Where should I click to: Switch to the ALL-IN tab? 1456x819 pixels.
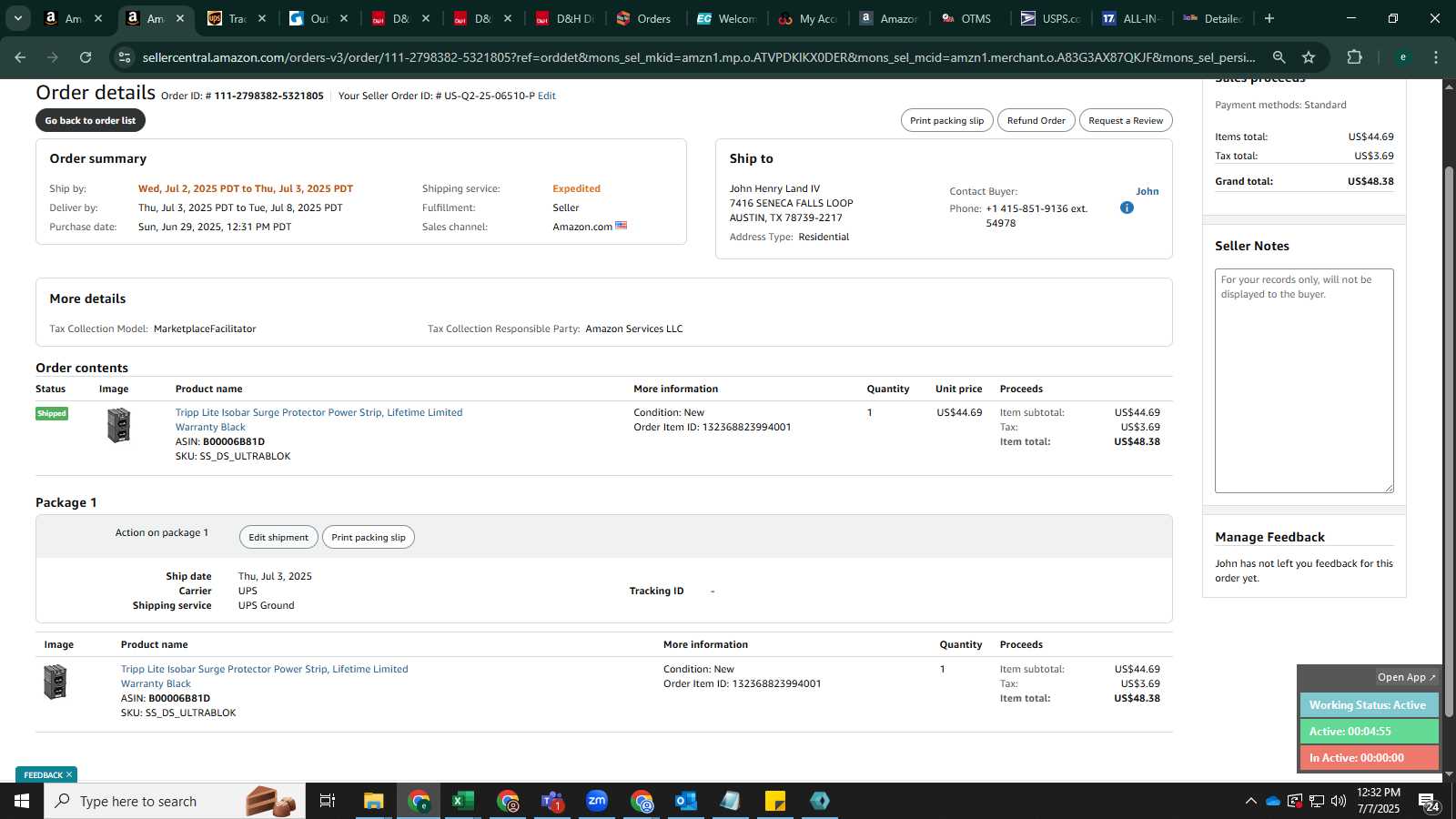(1132, 18)
